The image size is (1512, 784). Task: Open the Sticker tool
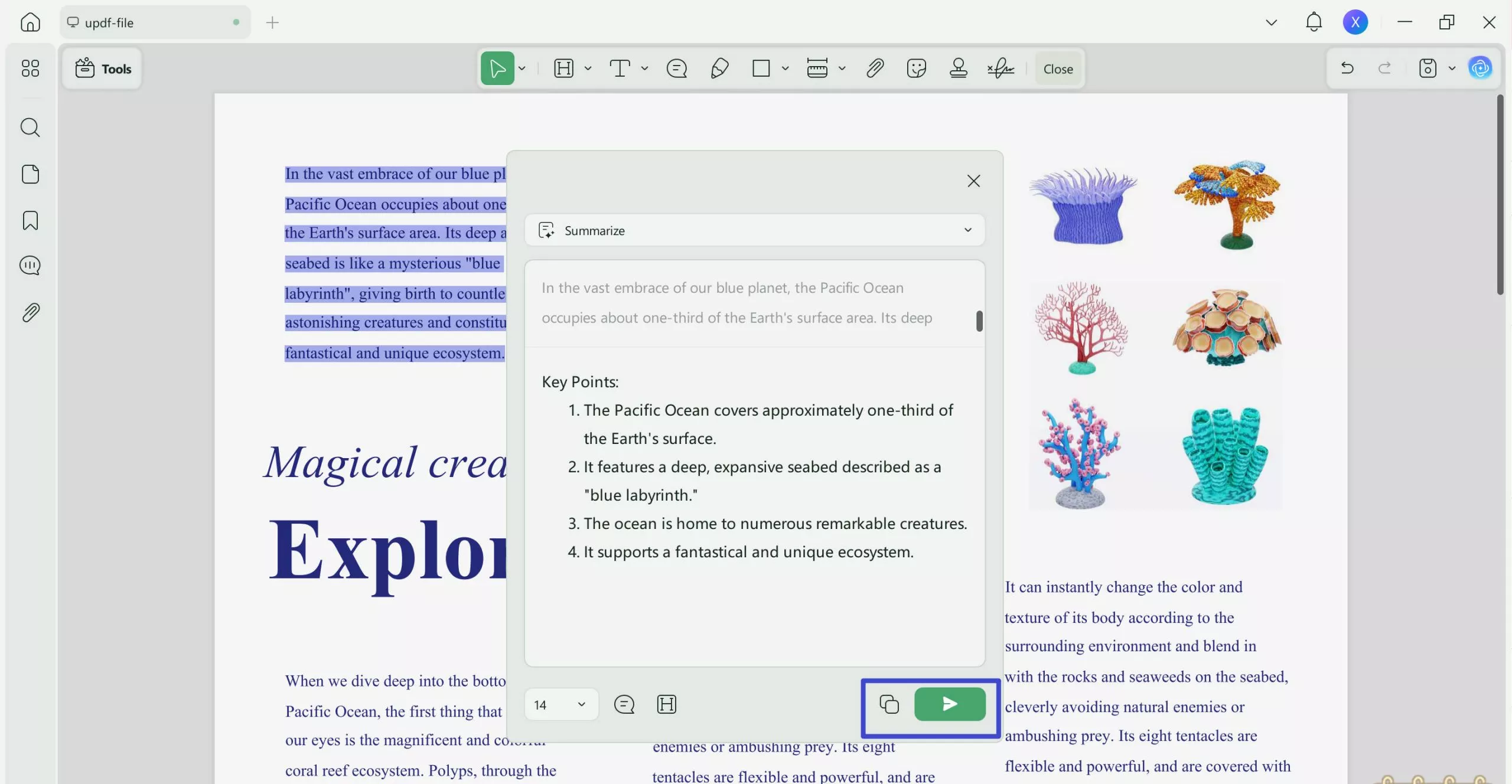915,68
